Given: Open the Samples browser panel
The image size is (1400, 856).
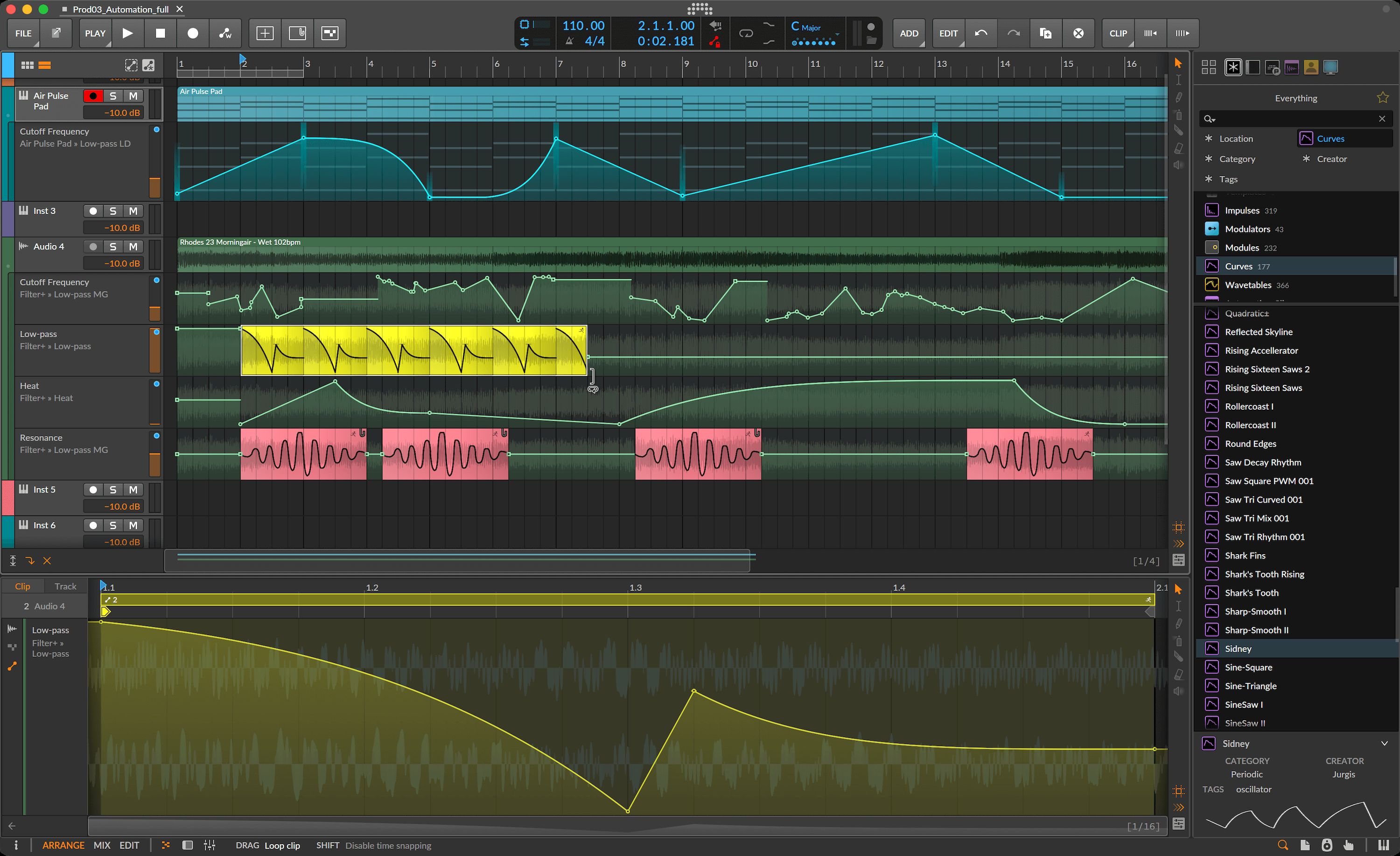Looking at the screenshot, I should click(1291, 67).
